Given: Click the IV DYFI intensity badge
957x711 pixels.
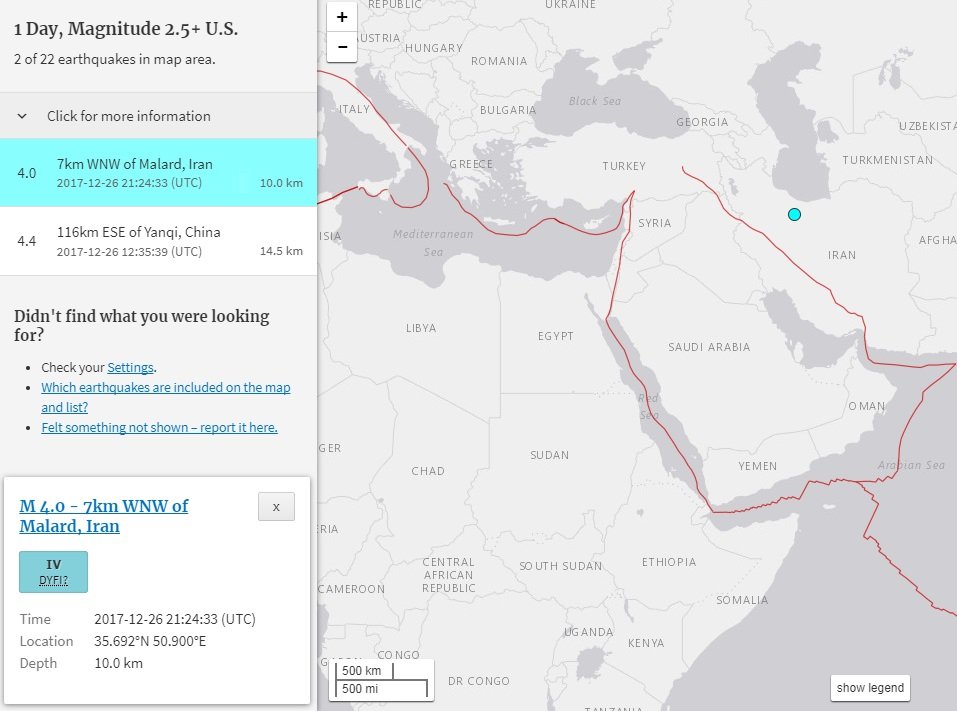Looking at the screenshot, I should point(54,572).
